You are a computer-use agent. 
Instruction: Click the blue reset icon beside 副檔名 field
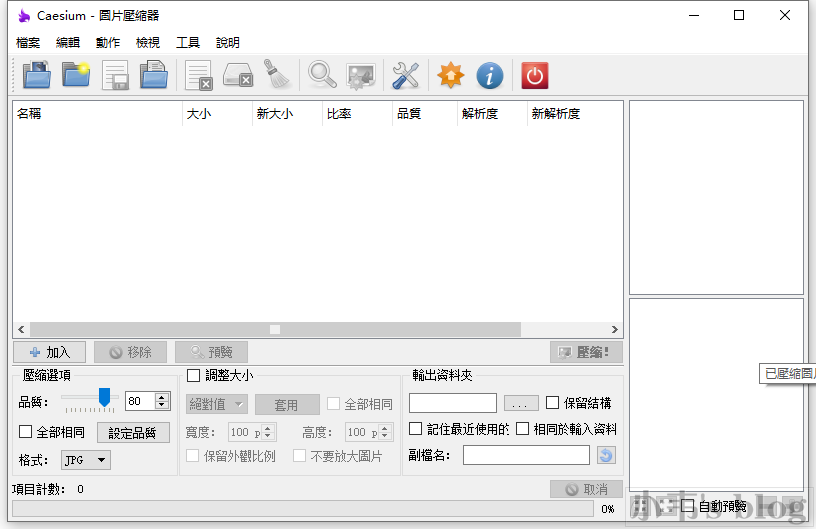tap(606, 455)
